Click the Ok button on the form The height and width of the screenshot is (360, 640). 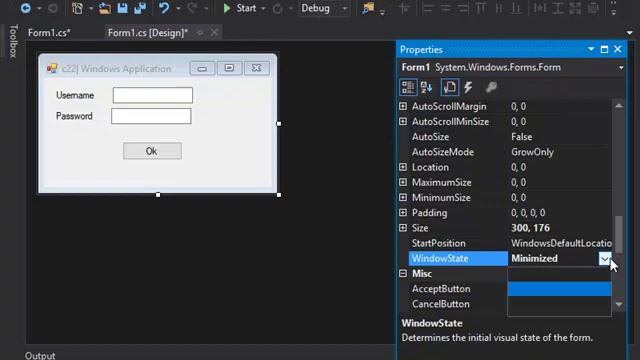click(x=152, y=151)
